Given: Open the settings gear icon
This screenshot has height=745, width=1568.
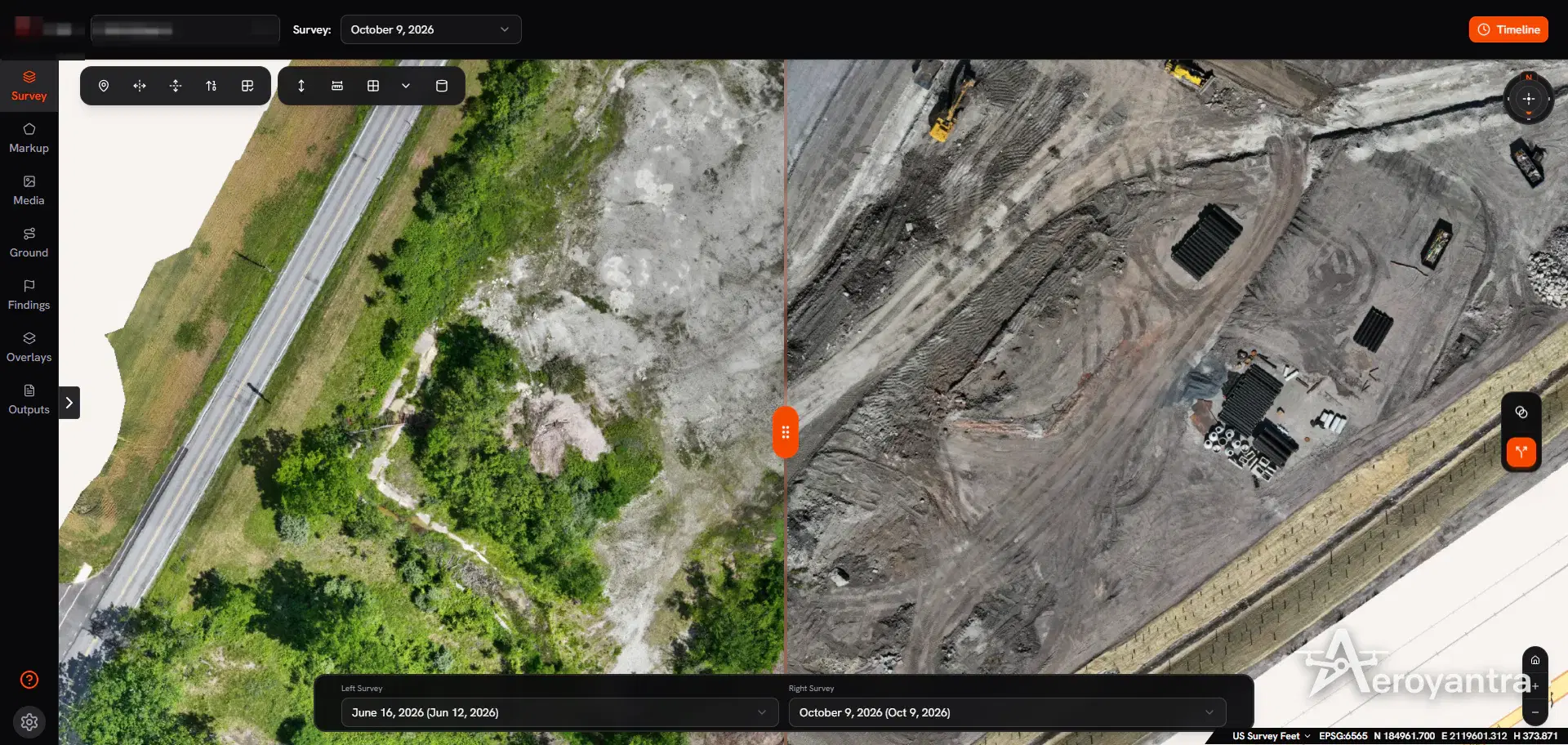Looking at the screenshot, I should click(29, 722).
